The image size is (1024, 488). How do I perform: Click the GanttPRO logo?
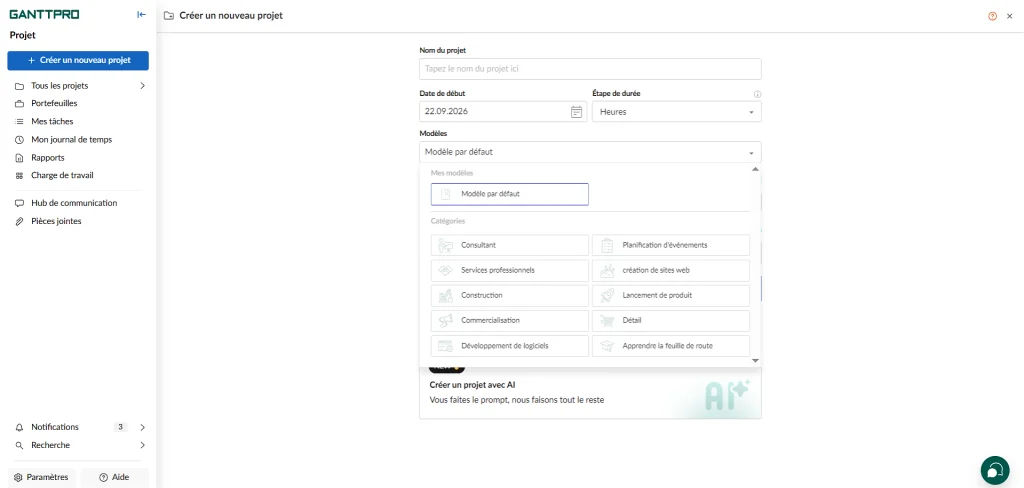pyautogui.click(x=44, y=14)
